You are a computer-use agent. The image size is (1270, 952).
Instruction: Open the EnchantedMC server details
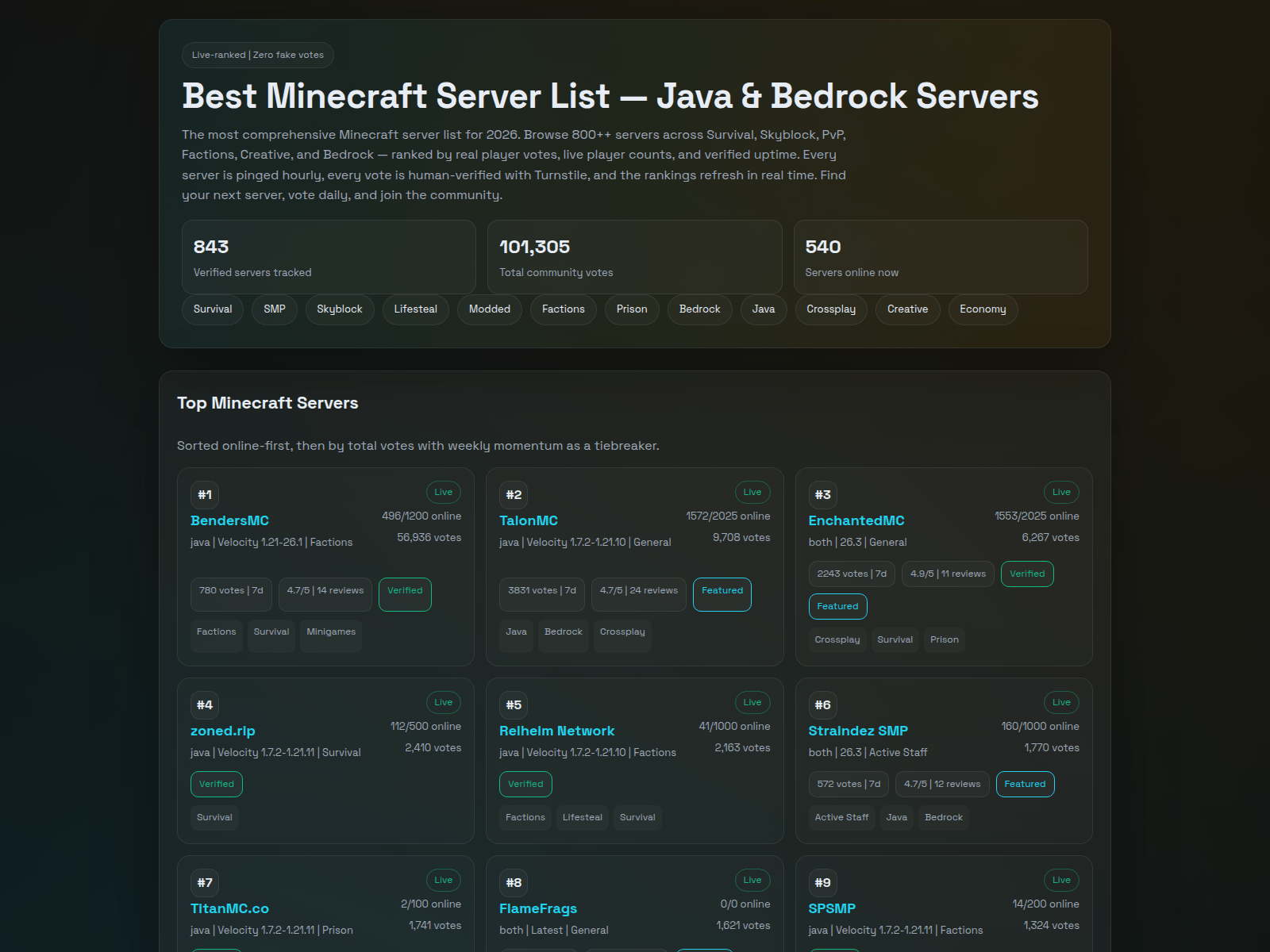856,520
